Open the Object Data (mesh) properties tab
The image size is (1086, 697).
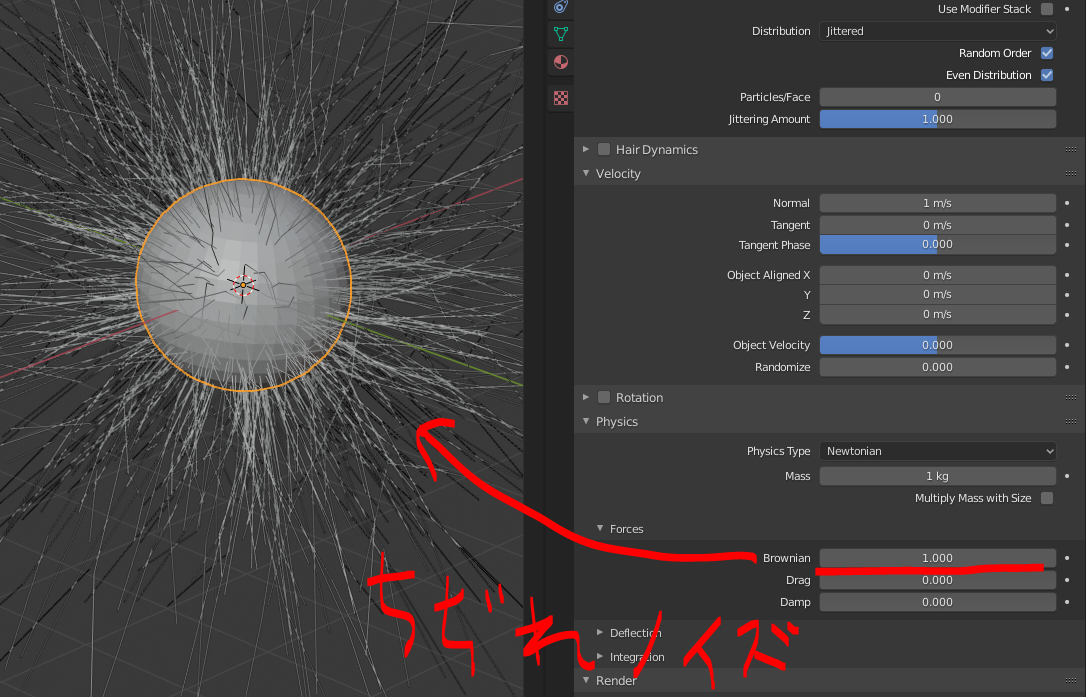(561, 33)
